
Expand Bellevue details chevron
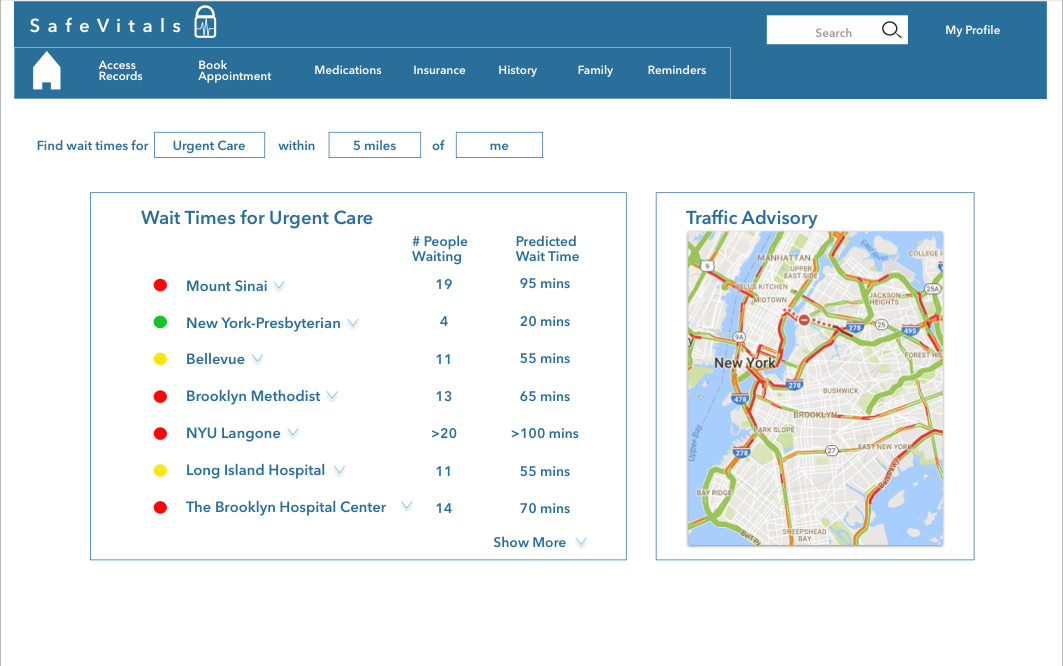258,358
